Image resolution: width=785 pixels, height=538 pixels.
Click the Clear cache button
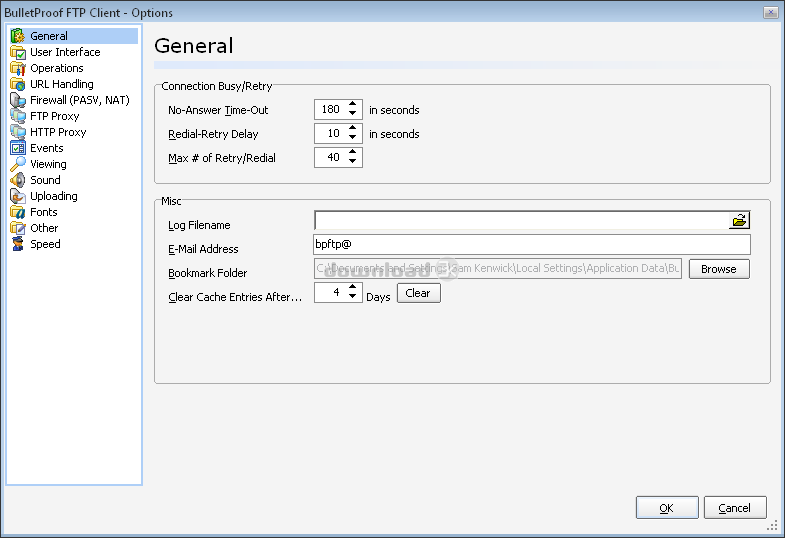point(419,293)
